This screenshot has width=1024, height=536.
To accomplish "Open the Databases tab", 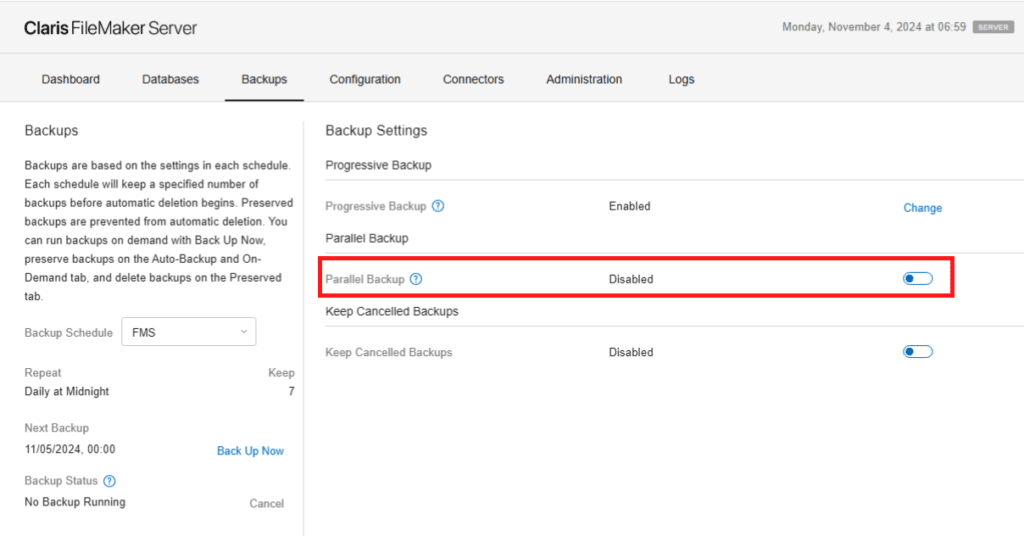I will [170, 79].
